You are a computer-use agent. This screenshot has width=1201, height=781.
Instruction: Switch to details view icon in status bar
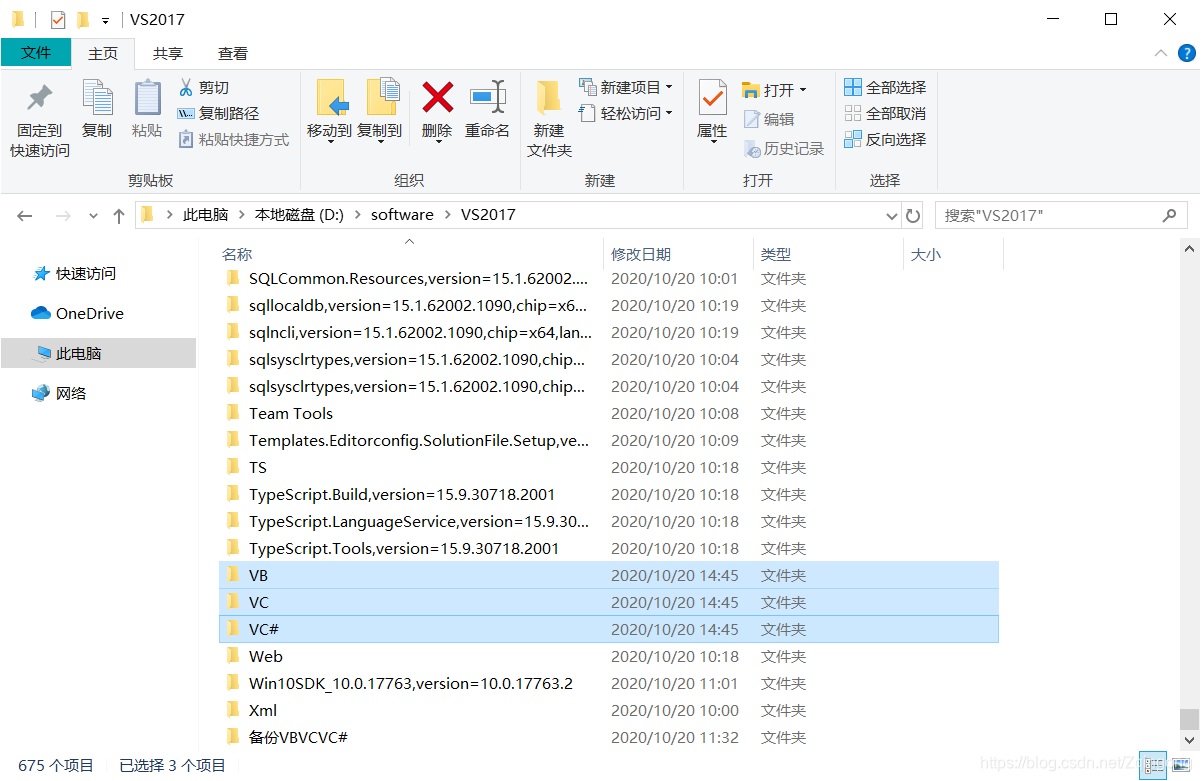coord(1153,765)
